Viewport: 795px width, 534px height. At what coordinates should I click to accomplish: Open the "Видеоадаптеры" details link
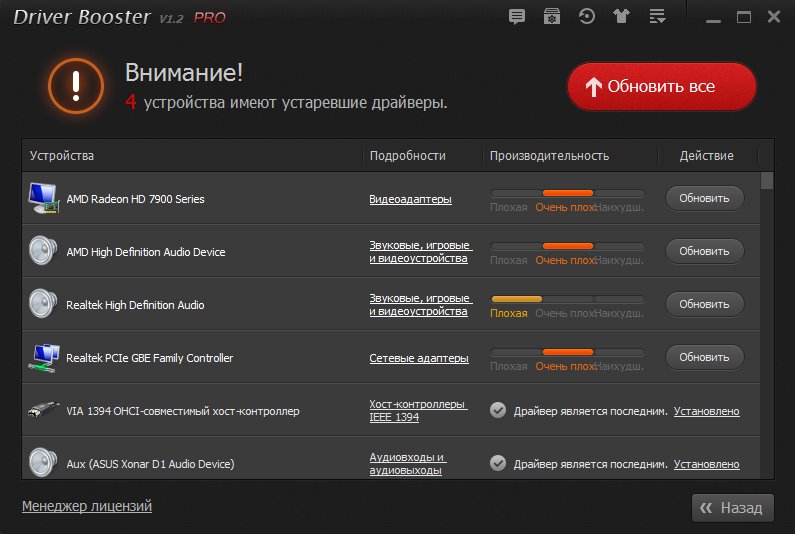[410, 199]
